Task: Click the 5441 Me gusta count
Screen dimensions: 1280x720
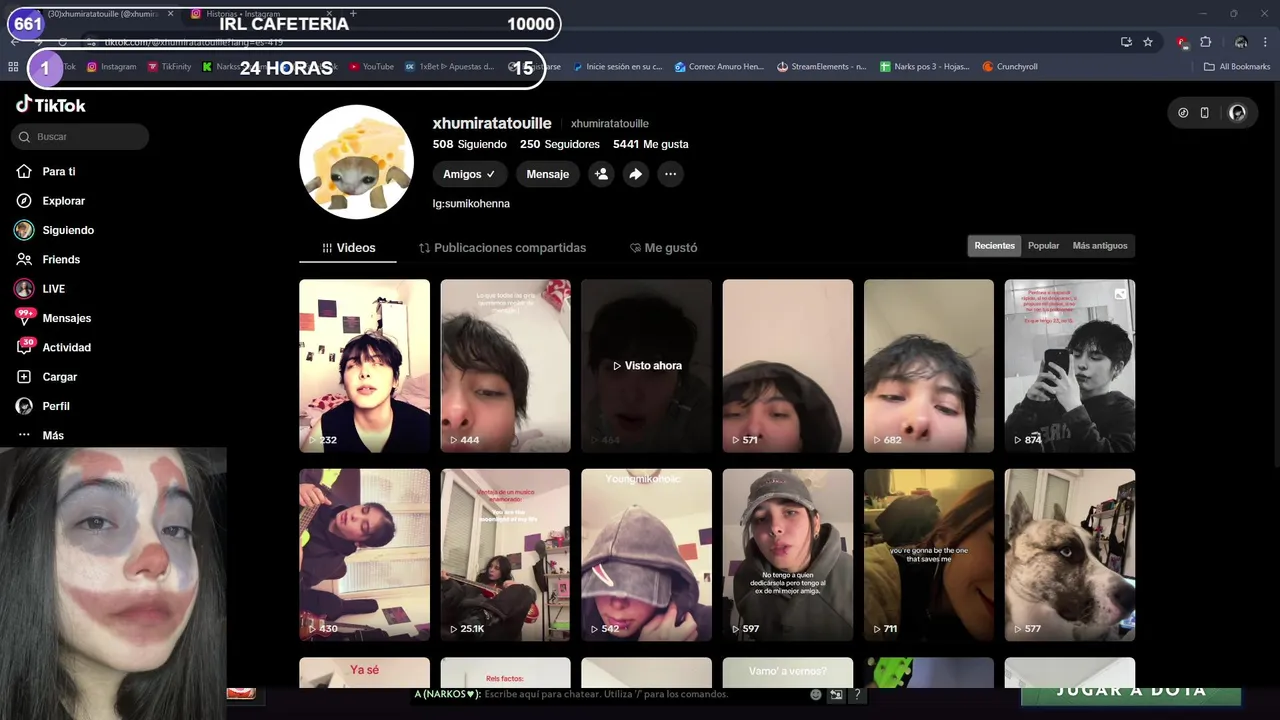Action: tap(651, 144)
